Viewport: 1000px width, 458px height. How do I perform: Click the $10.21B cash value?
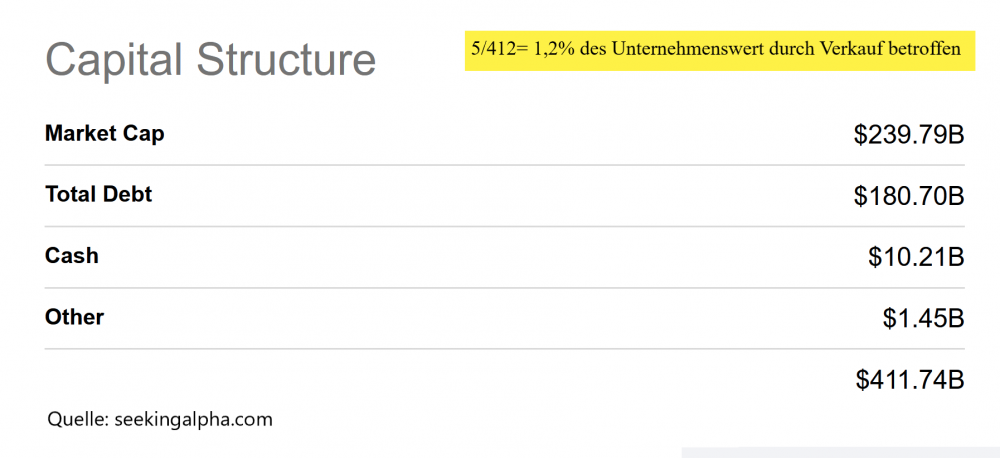pos(915,257)
